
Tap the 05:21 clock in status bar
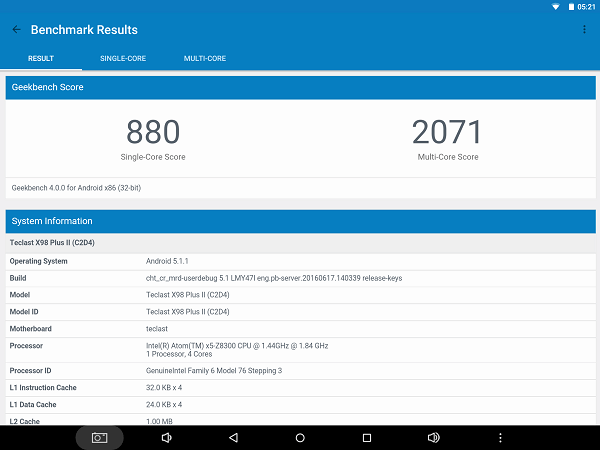coord(586,7)
